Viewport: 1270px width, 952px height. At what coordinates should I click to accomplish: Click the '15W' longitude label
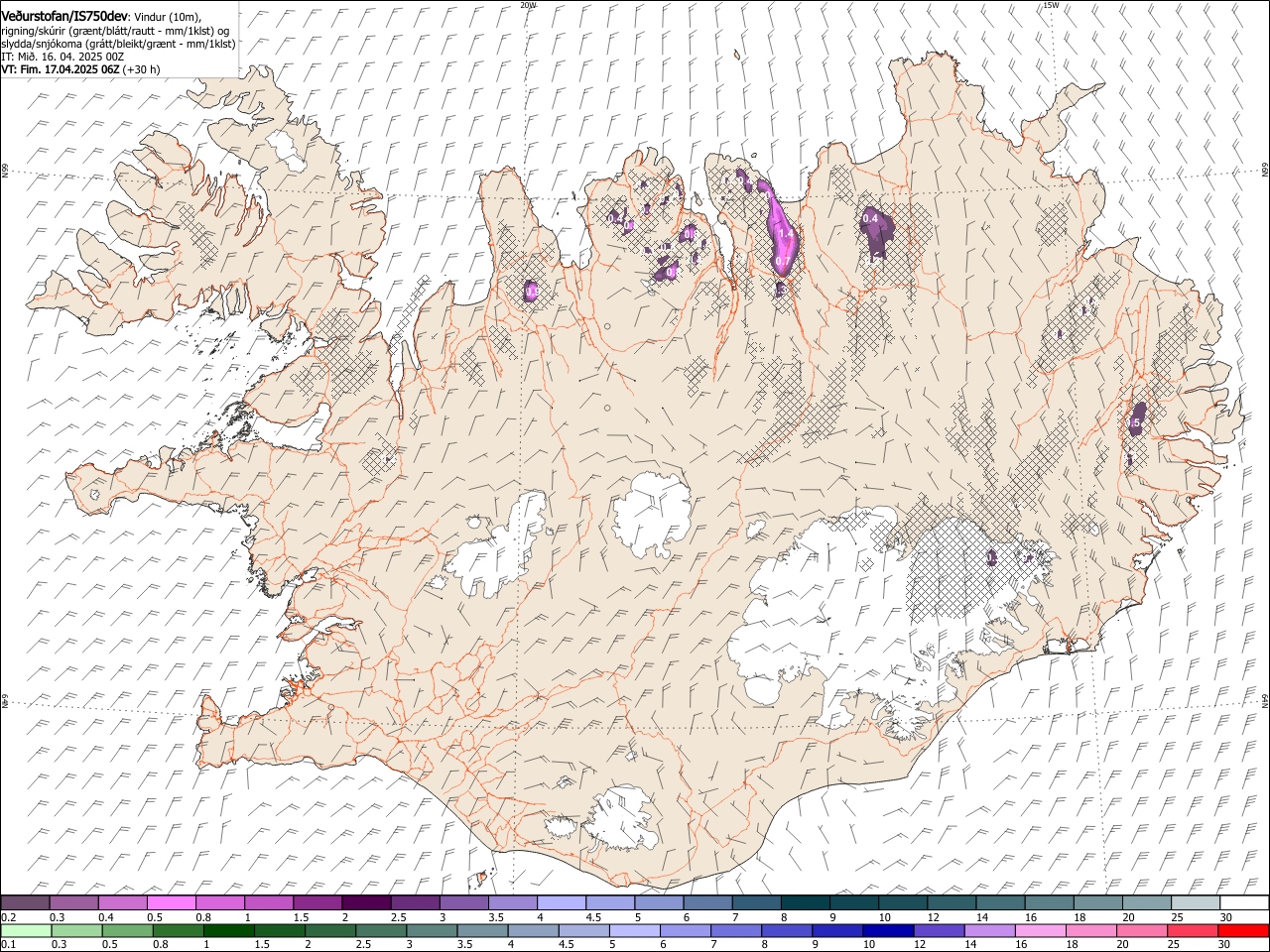1051,5
